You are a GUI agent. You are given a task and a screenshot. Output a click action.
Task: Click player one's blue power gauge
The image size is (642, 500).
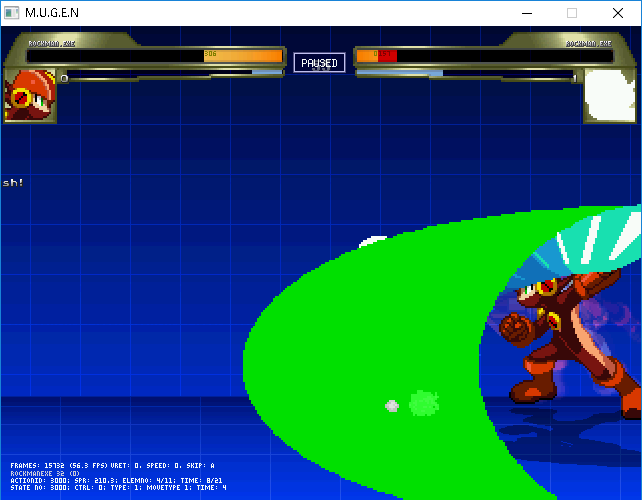pos(267,72)
